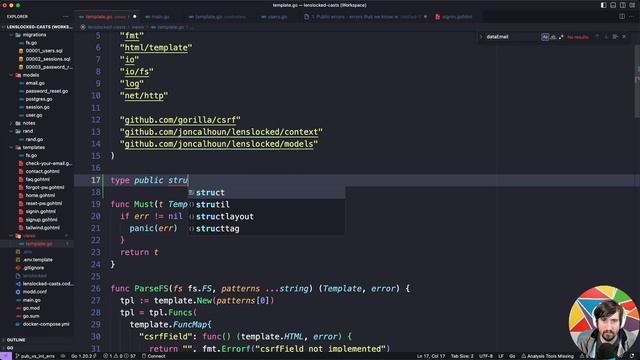Click Analysis Tools Missing warning
This screenshot has width=640, height=360.
click(x=547, y=356)
